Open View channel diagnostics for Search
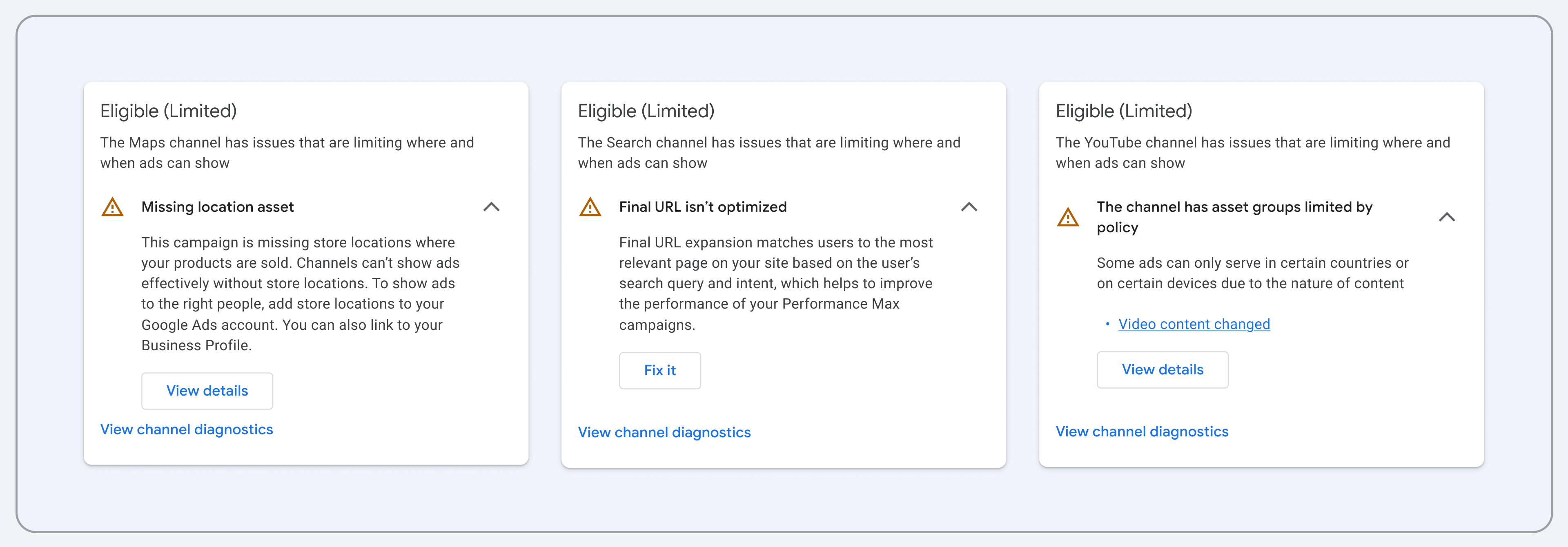The image size is (1568, 547). click(664, 432)
